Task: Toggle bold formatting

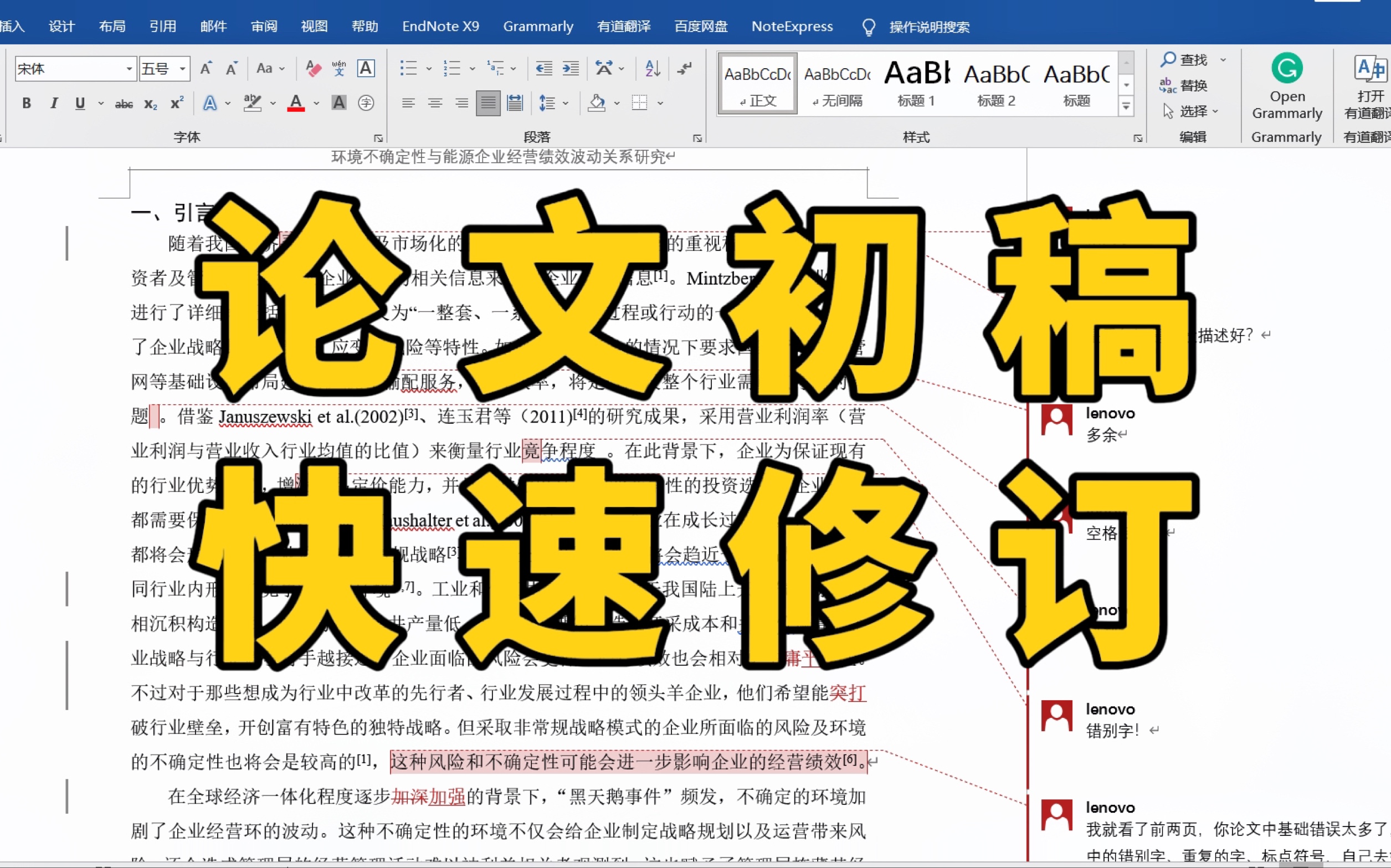Action: [x=26, y=103]
